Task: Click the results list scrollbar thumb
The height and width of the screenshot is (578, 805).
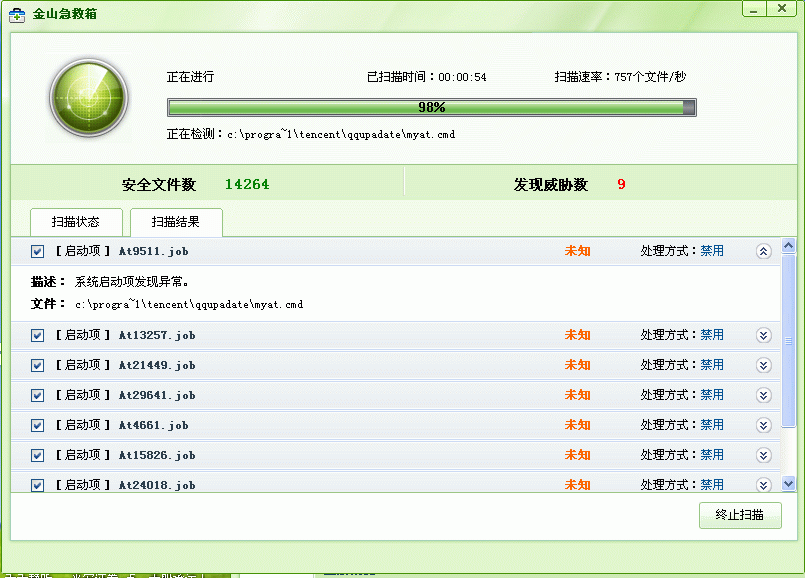Action: coord(788,340)
